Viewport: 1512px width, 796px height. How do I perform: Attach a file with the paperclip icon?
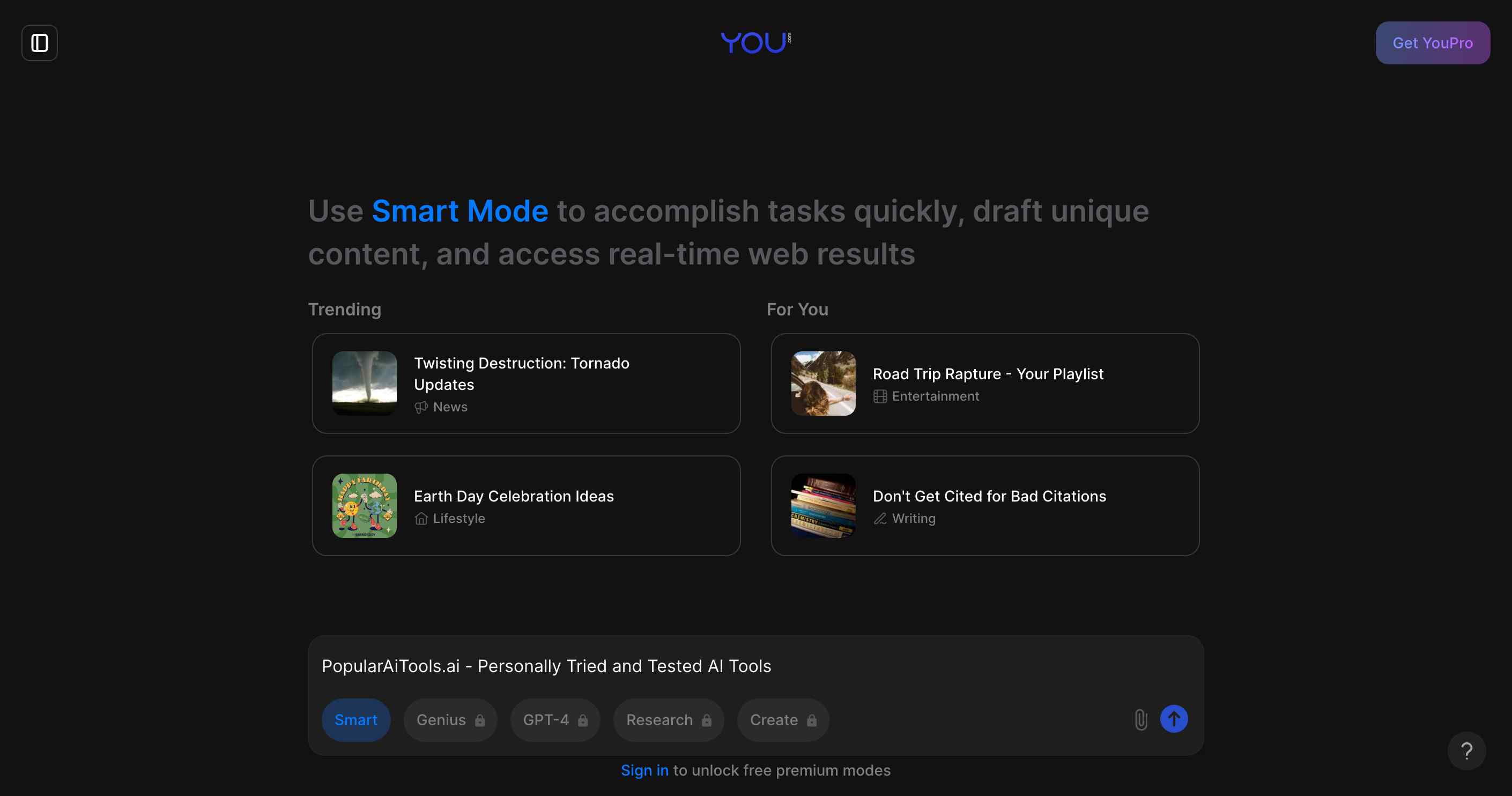coord(1140,719)
